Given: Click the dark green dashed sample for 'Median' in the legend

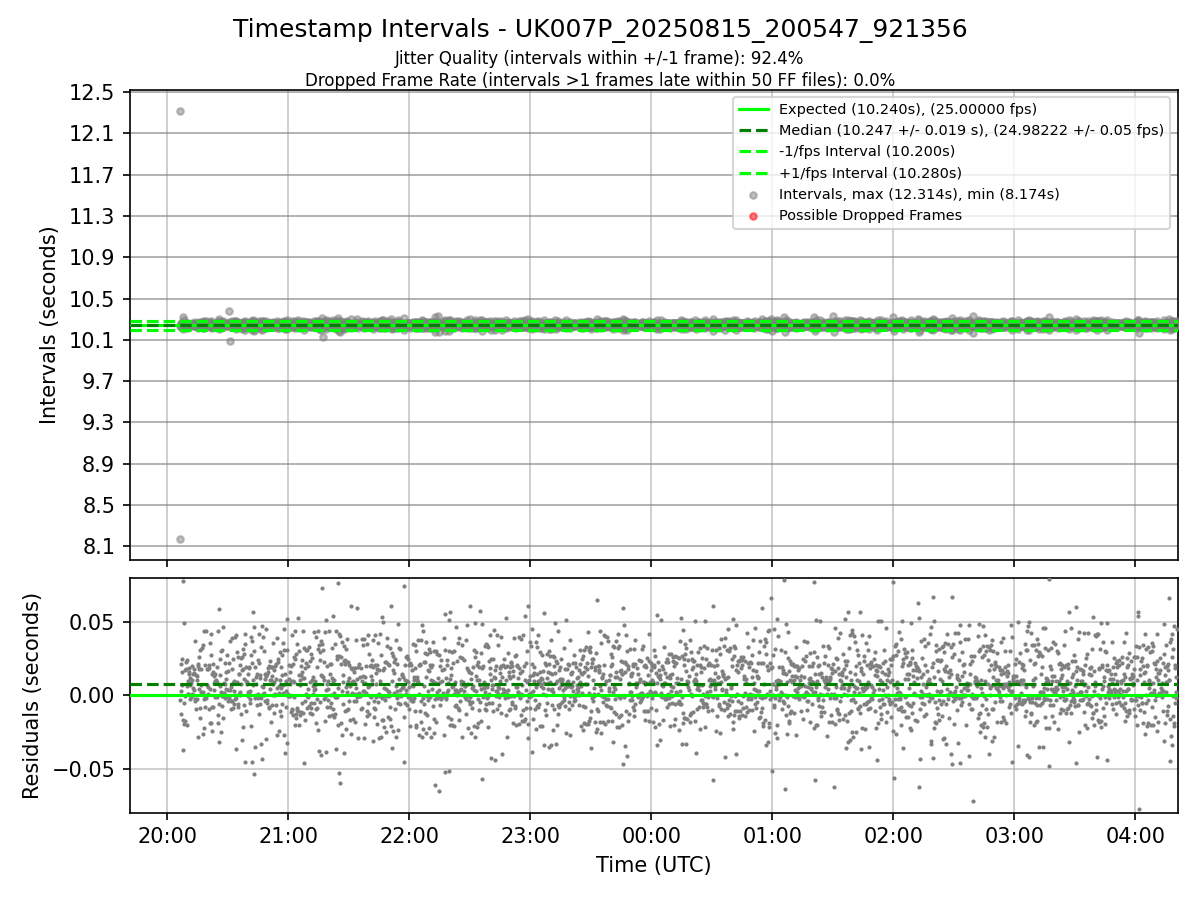Looking at the screenshot, I should coord(754,130).
